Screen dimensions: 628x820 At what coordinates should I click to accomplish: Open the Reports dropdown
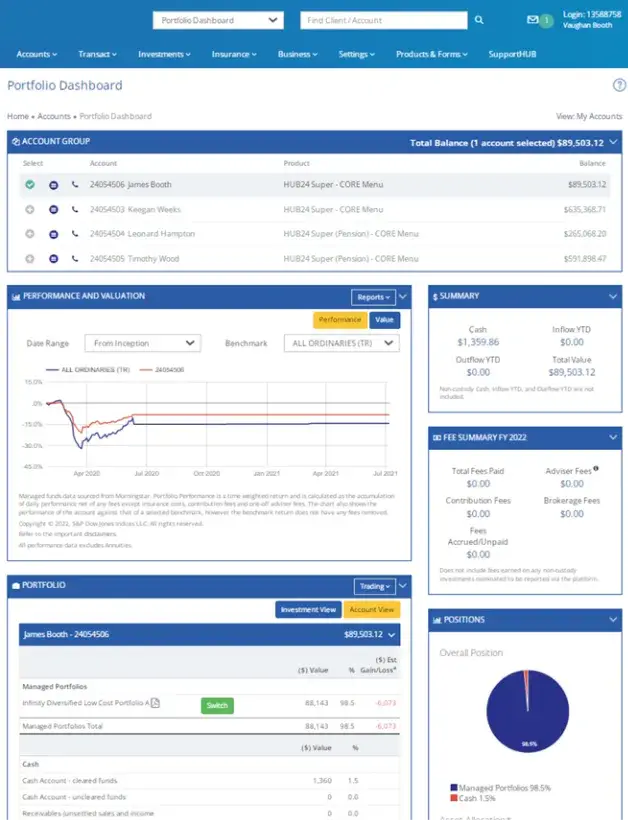[373, 297]
